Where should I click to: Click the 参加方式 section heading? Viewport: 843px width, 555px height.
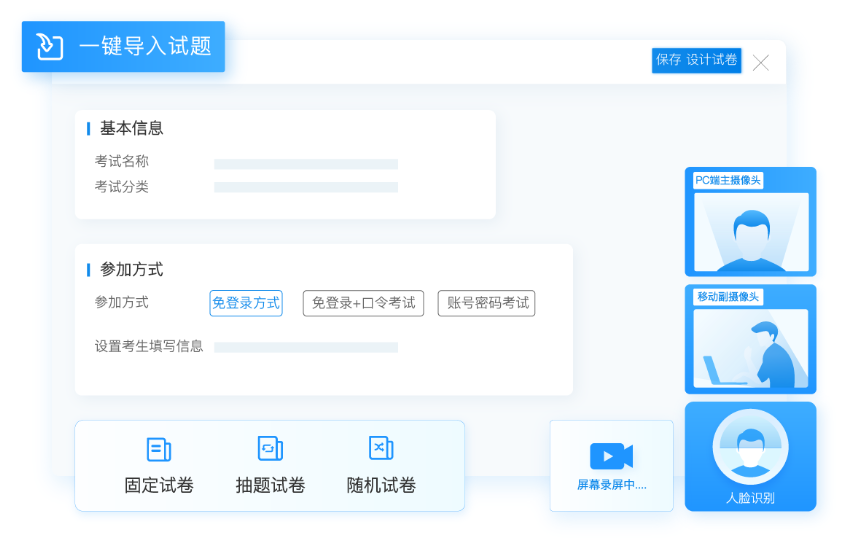point(131,269)
